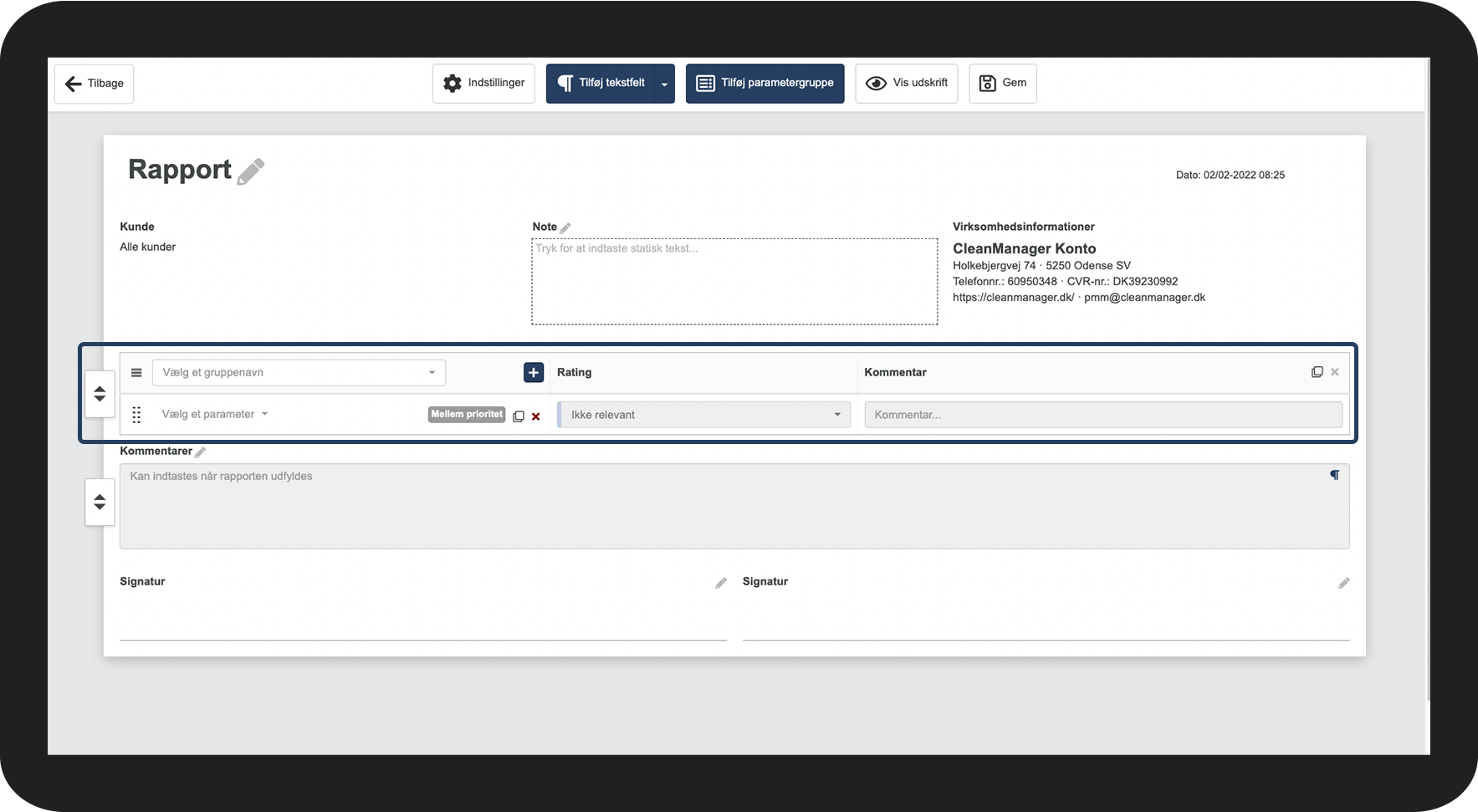Open Indstillinger settings

coord(483,84)
